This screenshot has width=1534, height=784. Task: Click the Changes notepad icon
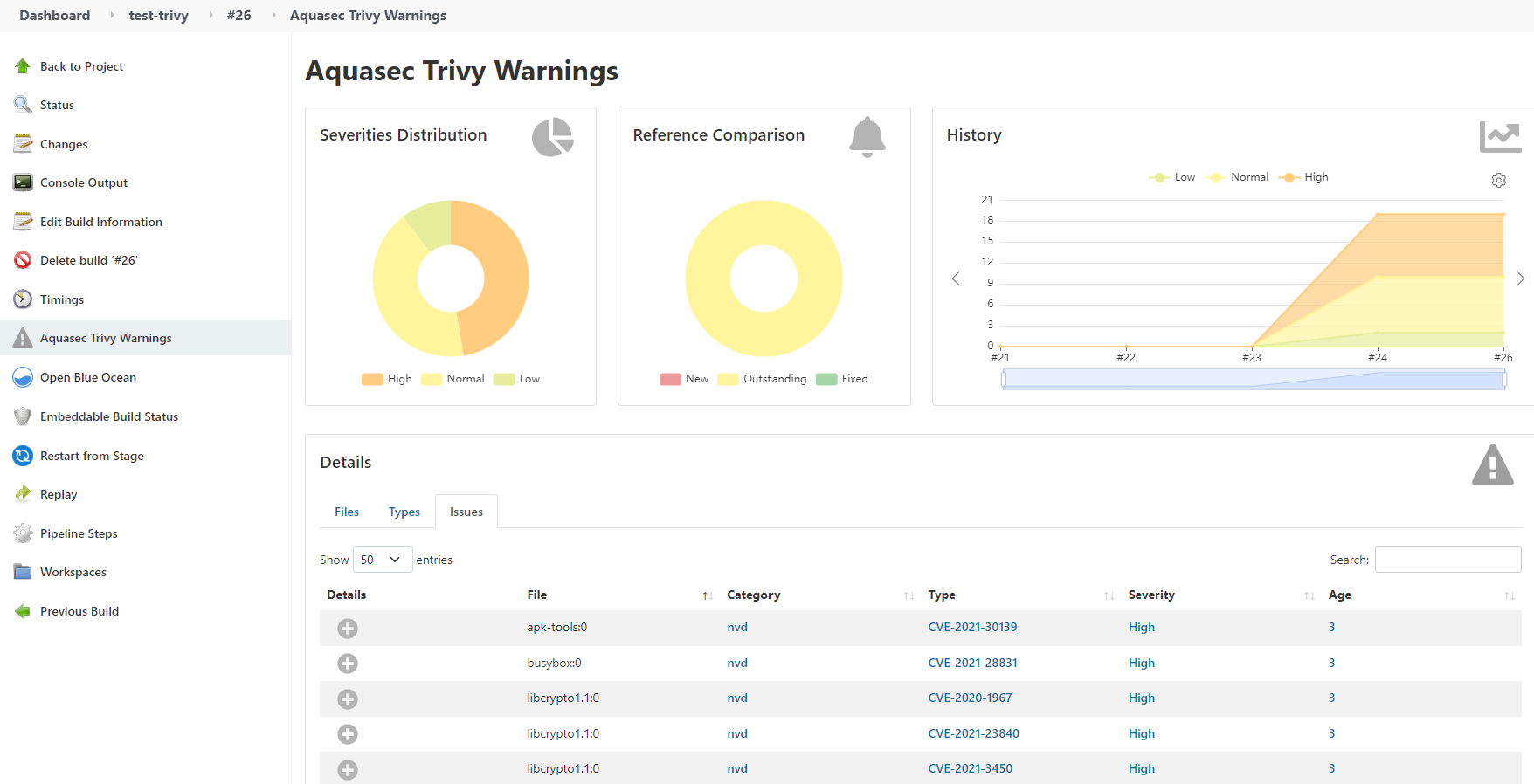[23, 144]
